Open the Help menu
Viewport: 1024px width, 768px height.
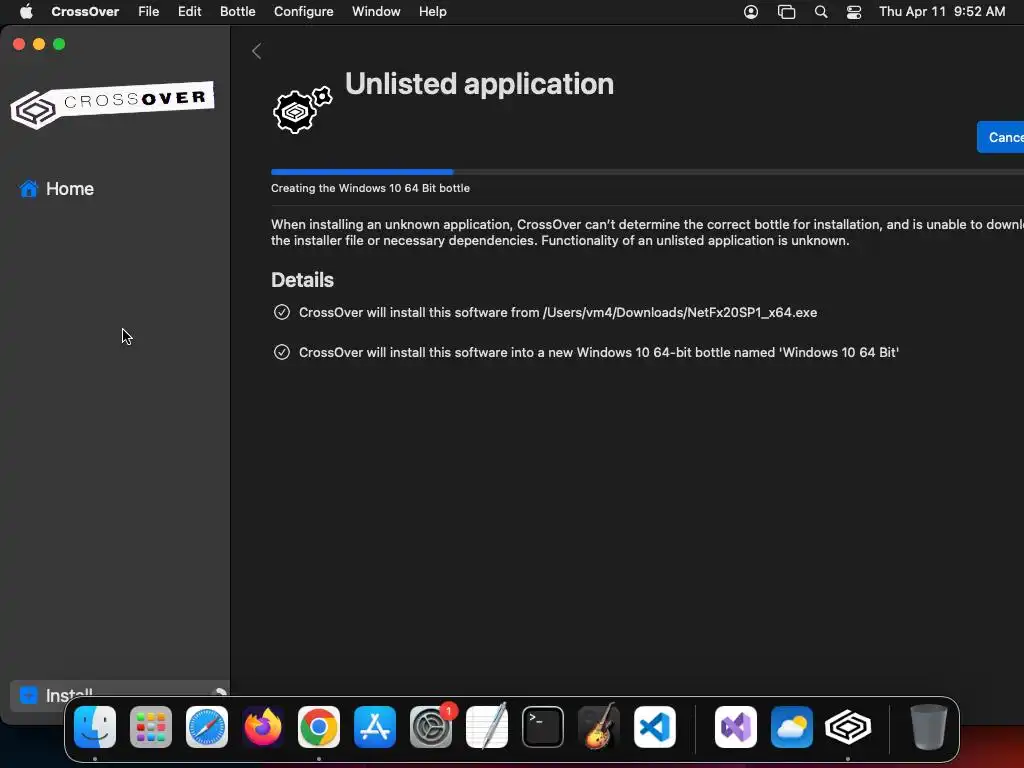433,12
